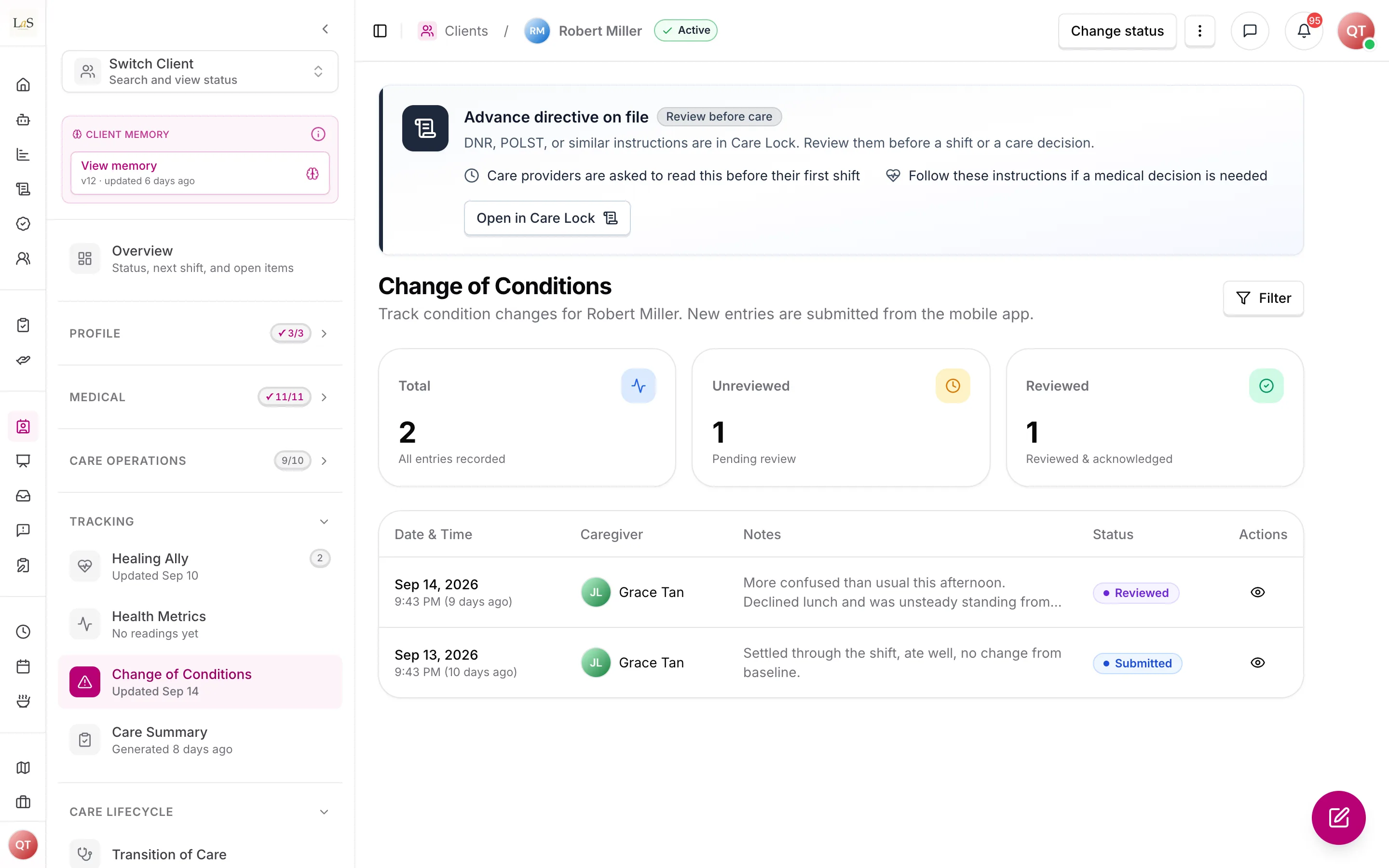Click the Total activity pulse icon
1389x868 pixels.
(638, 385)
